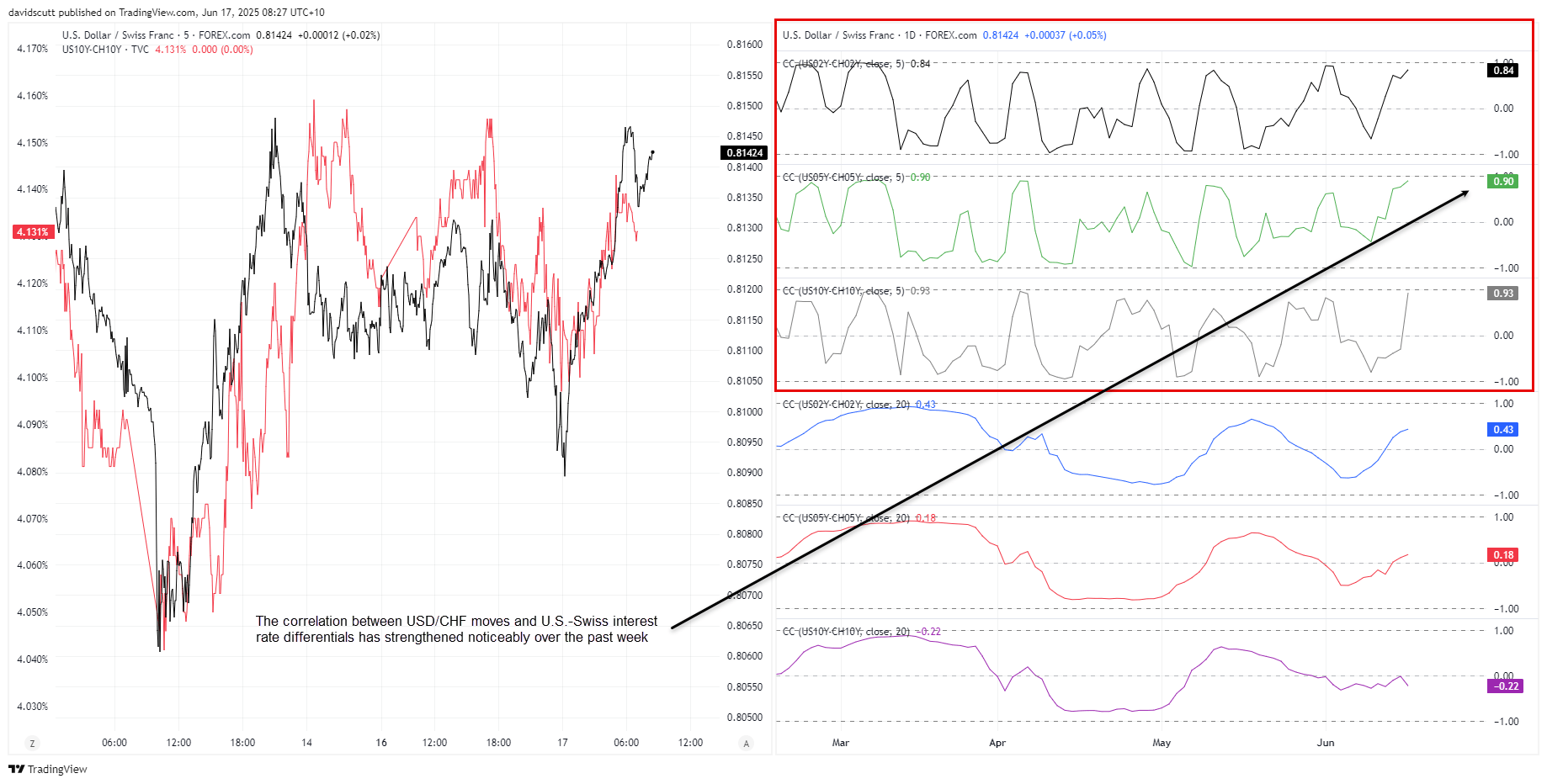Toggle the A auto-scale icon under left chart

[x=746, y=744]
